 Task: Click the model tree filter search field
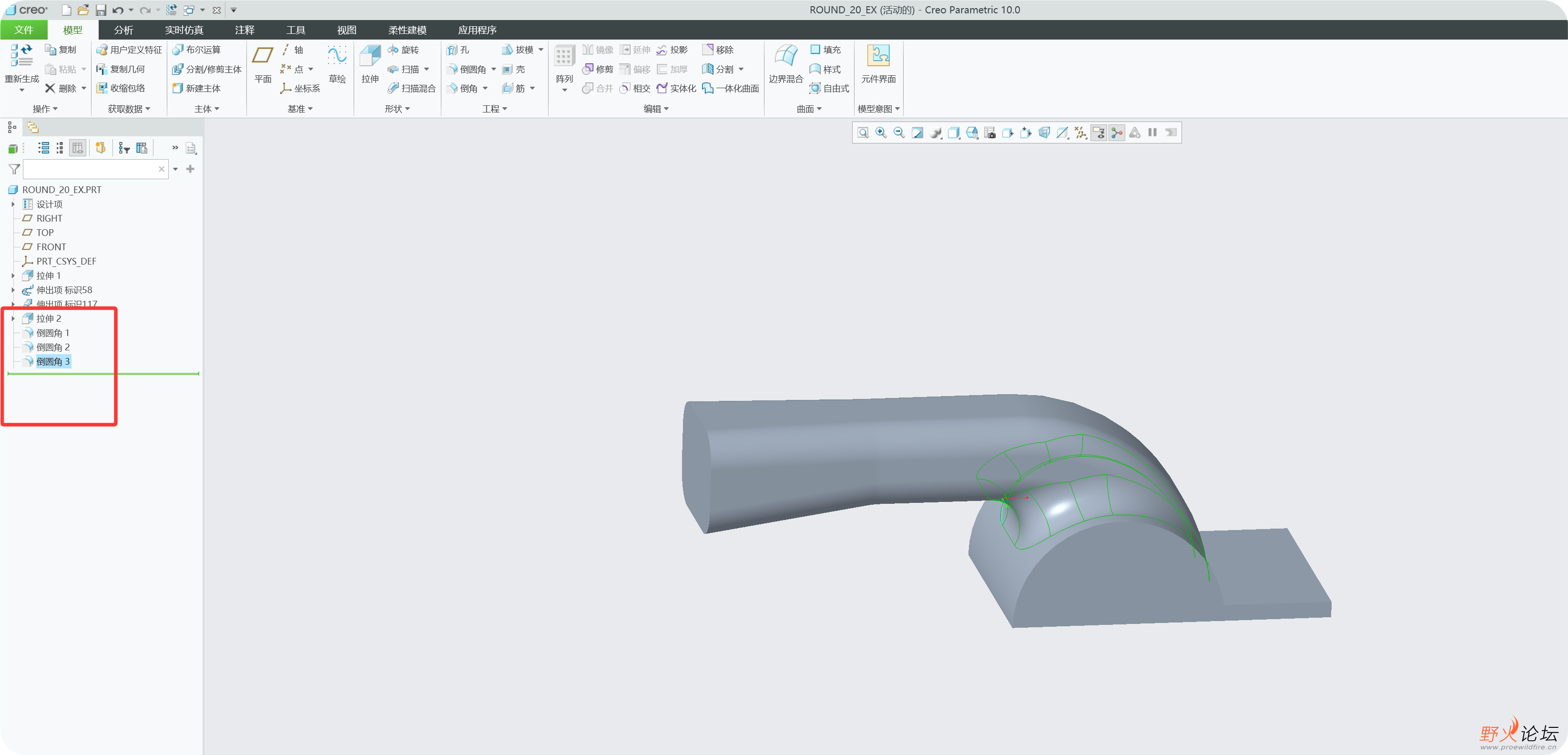[90, 169]
